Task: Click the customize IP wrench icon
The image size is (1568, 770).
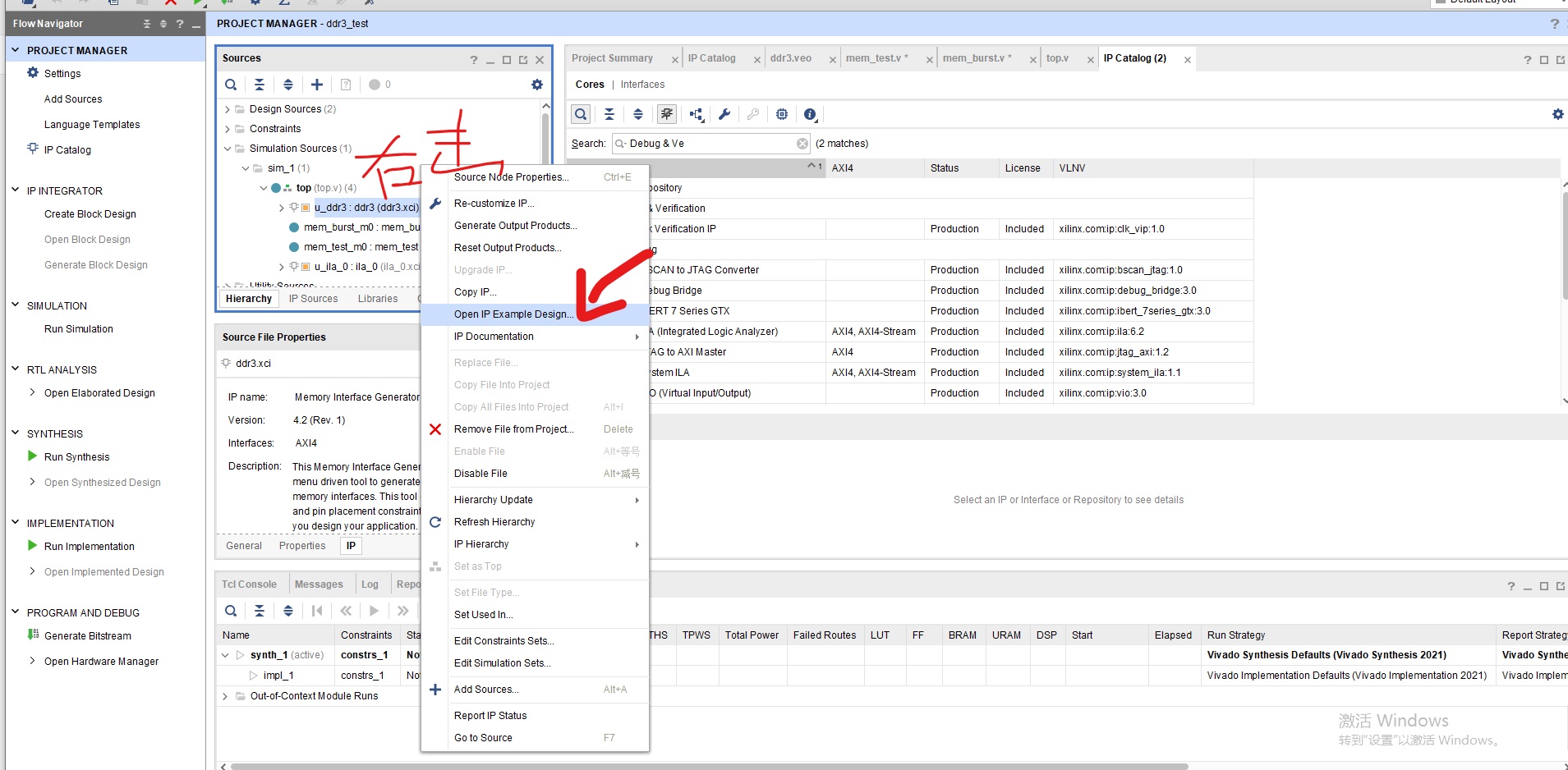Action: click(724, 114)
